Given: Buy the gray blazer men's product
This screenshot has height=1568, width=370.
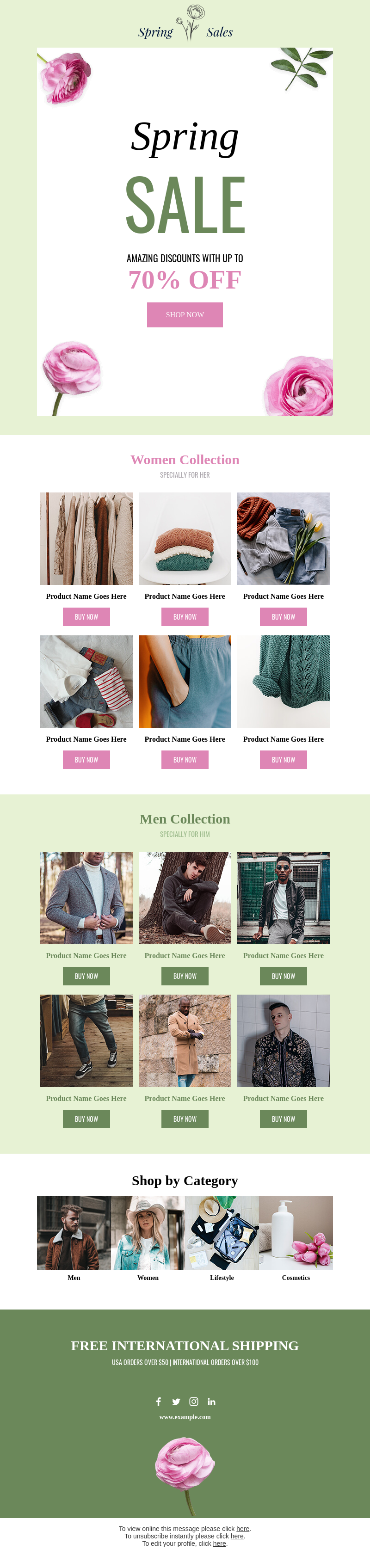Looking at the screenshot, I should point(86,976).
